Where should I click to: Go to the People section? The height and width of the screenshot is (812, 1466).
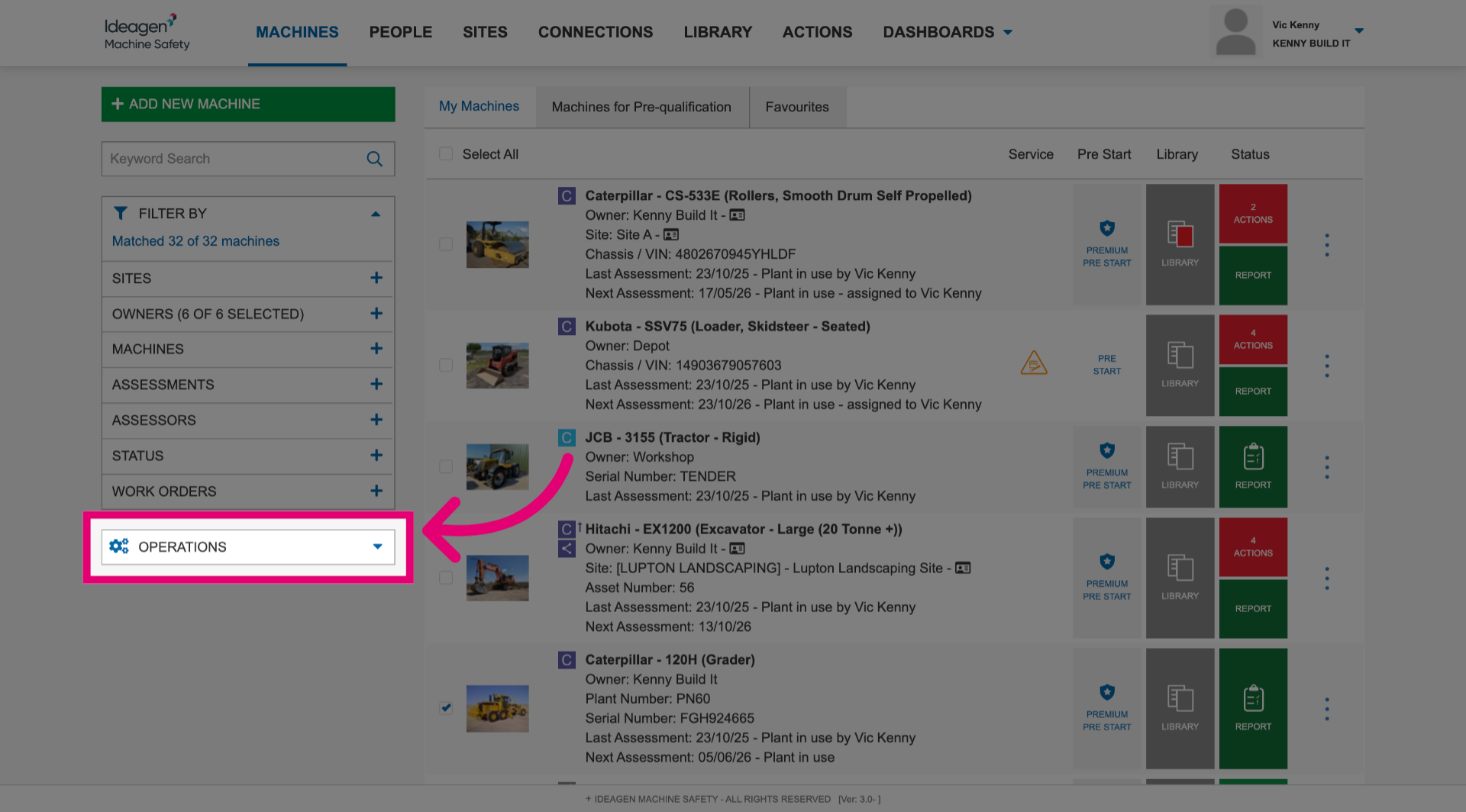401,32
